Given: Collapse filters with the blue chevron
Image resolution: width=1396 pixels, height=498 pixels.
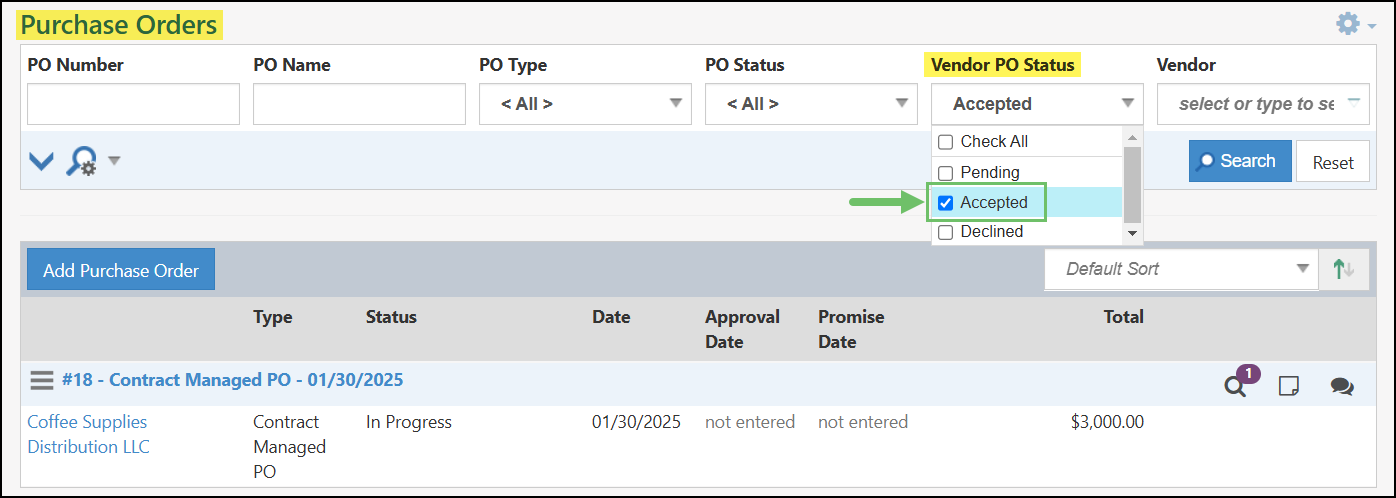Looking at the screenshot, I should [41, 161].
